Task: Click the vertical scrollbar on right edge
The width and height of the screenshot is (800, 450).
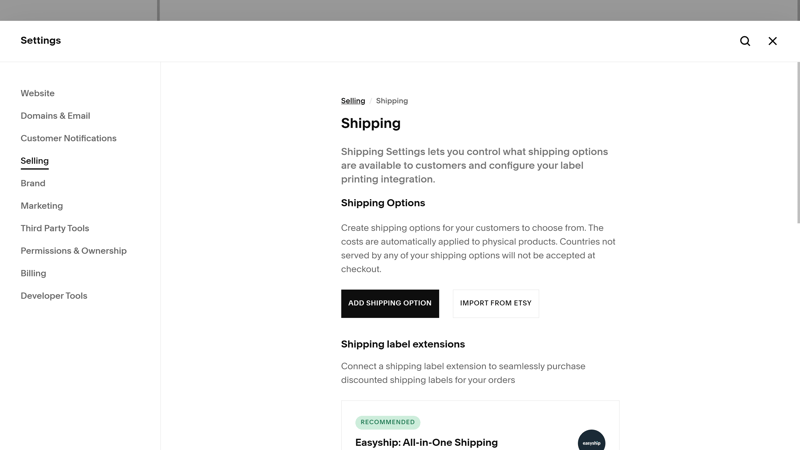Action: 798,143
